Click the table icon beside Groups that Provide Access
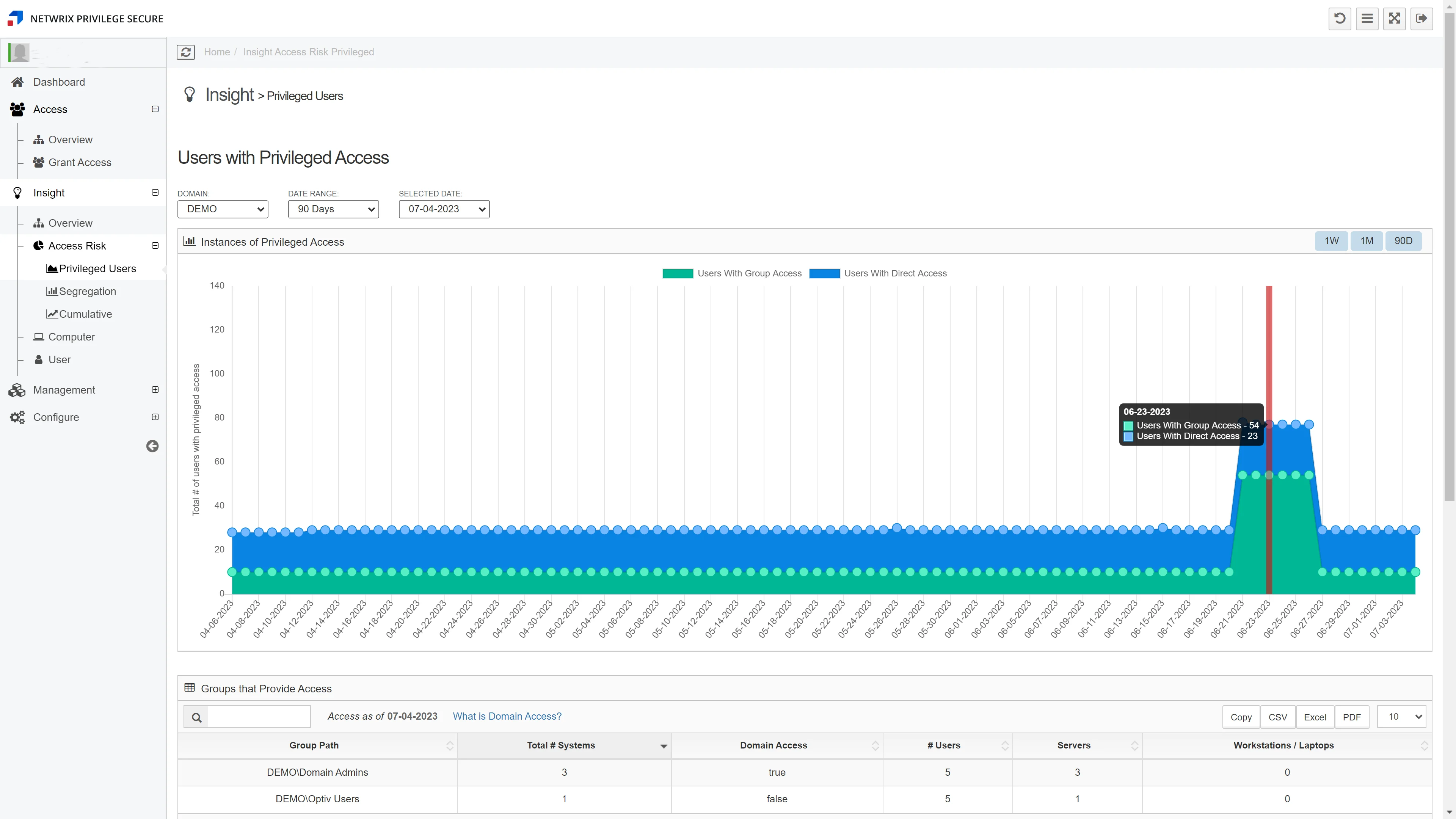 click(x=189, y=688)
